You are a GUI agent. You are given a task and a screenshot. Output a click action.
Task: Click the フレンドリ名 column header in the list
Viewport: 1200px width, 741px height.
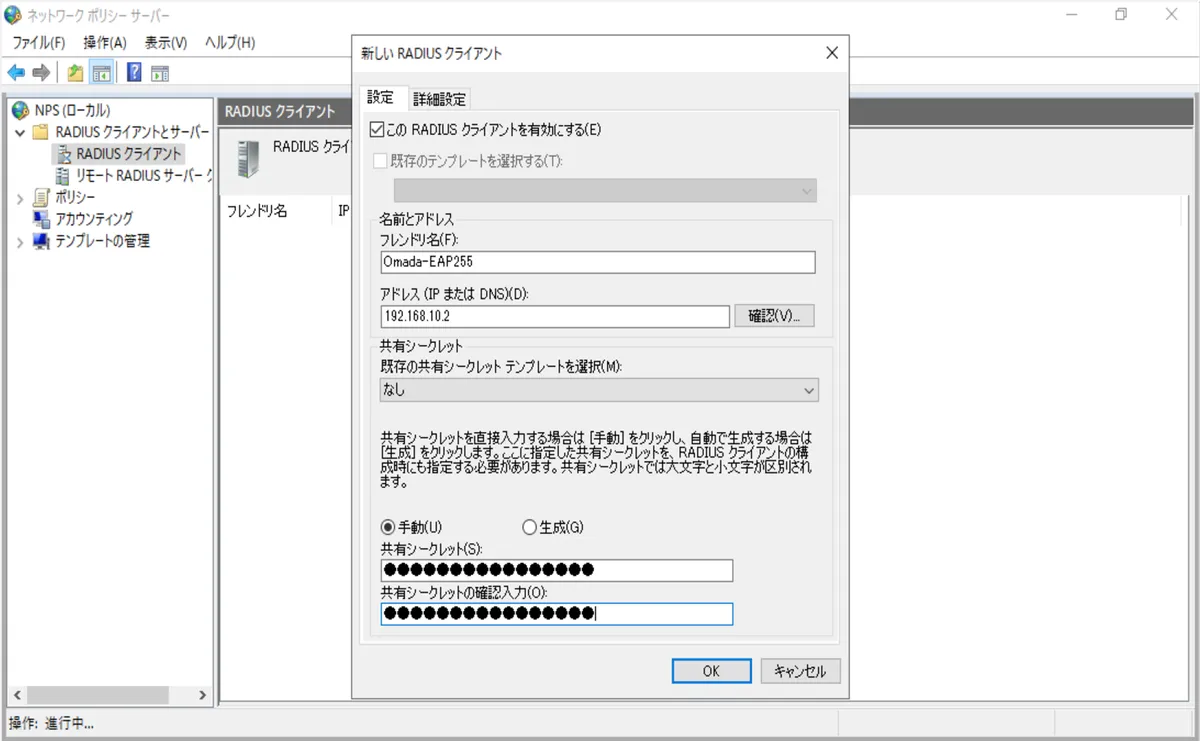coord(258,211)
